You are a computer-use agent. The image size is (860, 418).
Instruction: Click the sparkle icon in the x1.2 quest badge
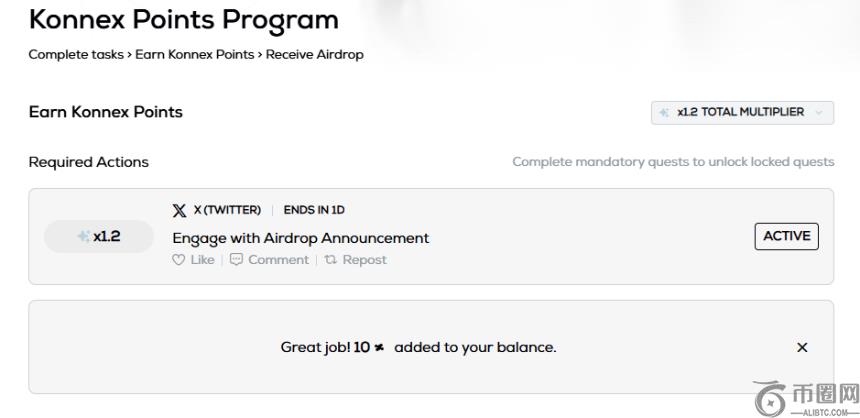pyautogui.click(x=83, y=237)
